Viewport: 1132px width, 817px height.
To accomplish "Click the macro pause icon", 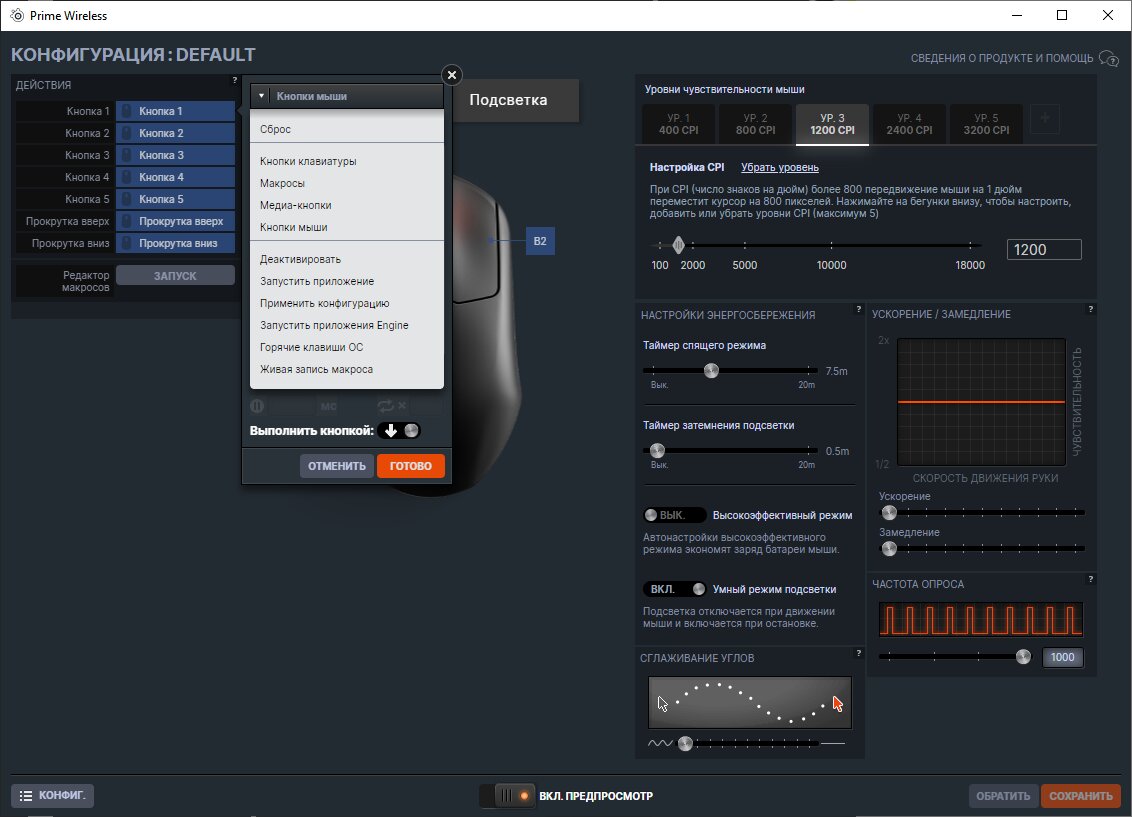I will [x=257, y=406].
